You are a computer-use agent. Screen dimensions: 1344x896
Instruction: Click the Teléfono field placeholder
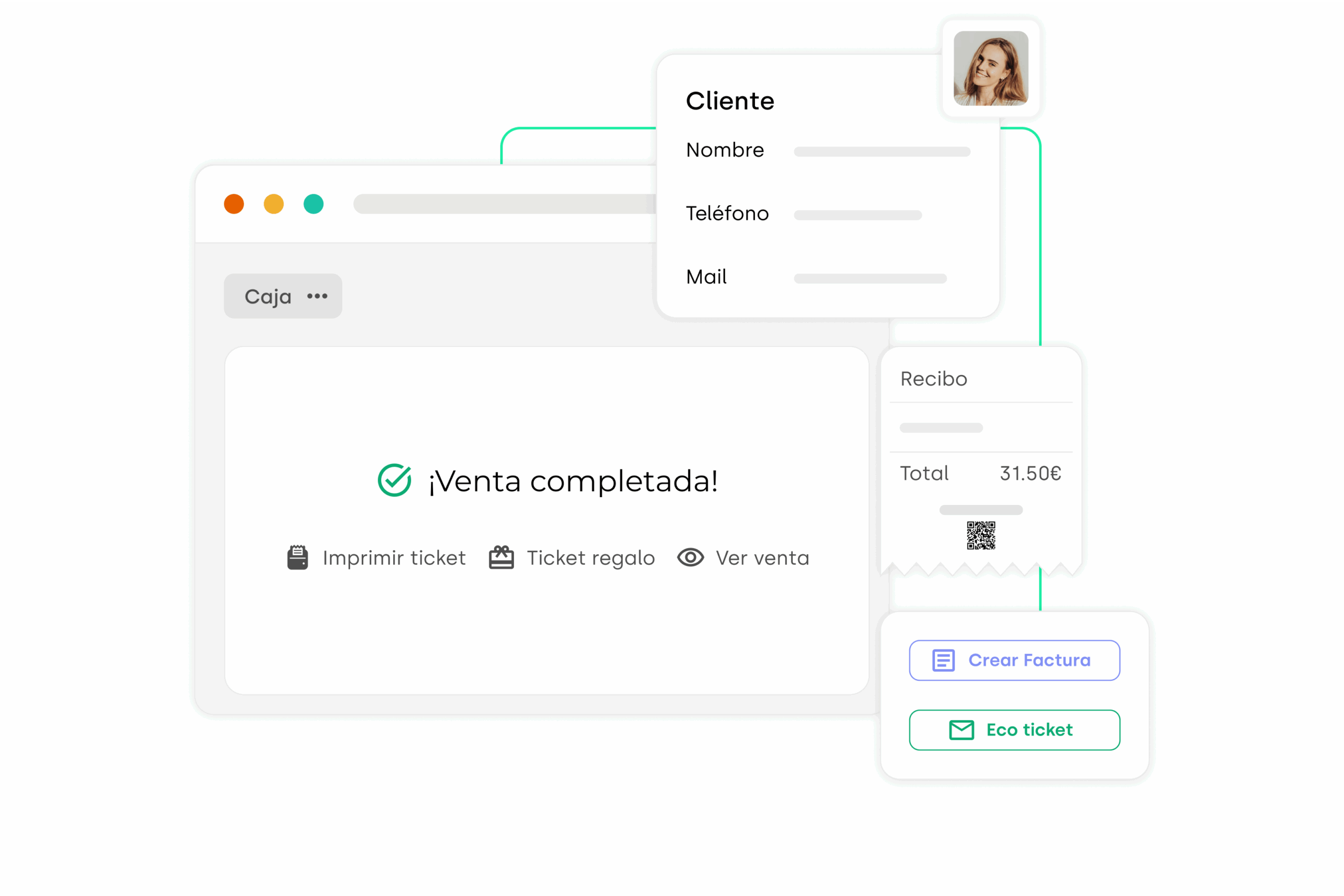point(857,215)
